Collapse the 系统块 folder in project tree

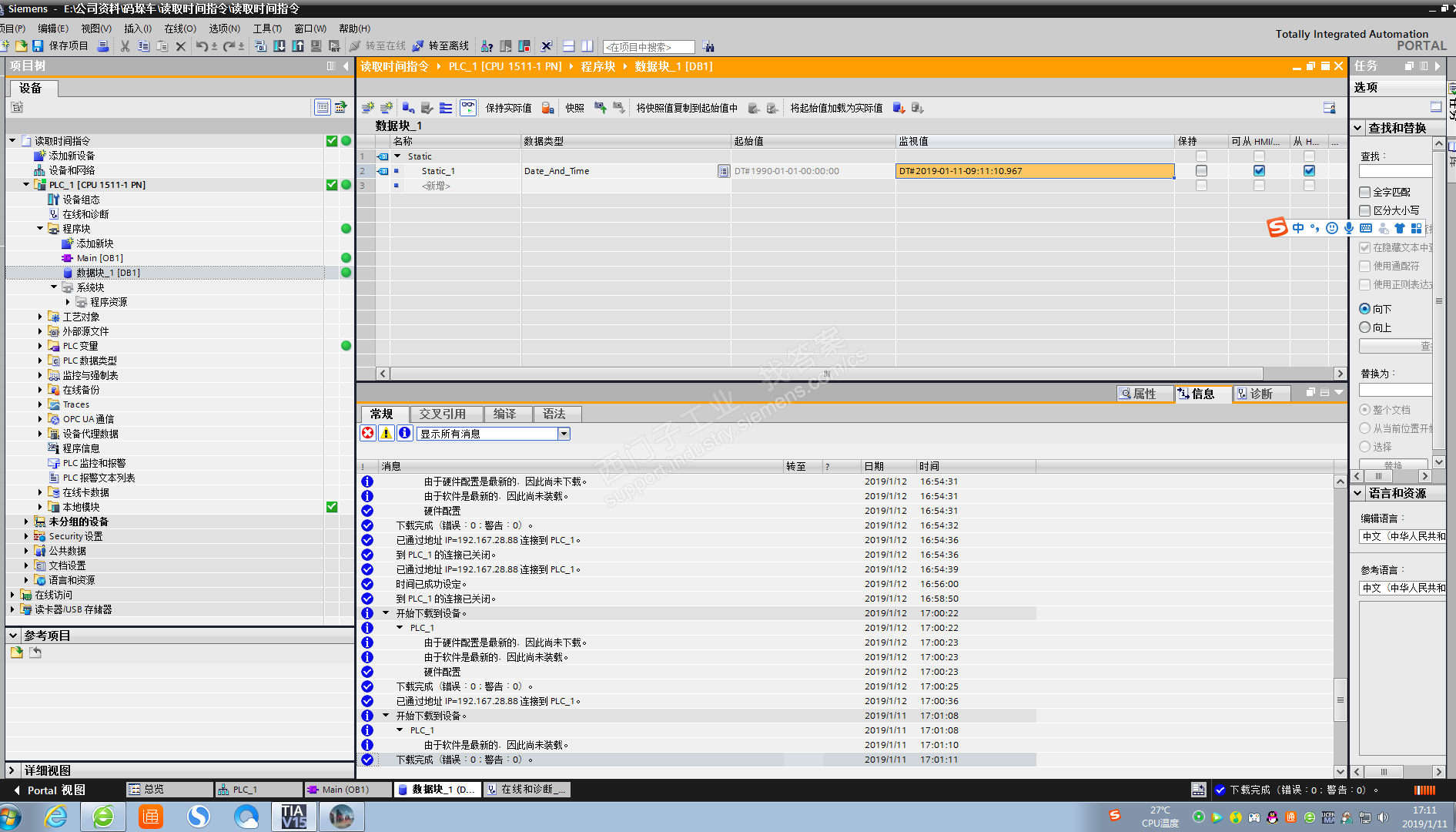54,287
